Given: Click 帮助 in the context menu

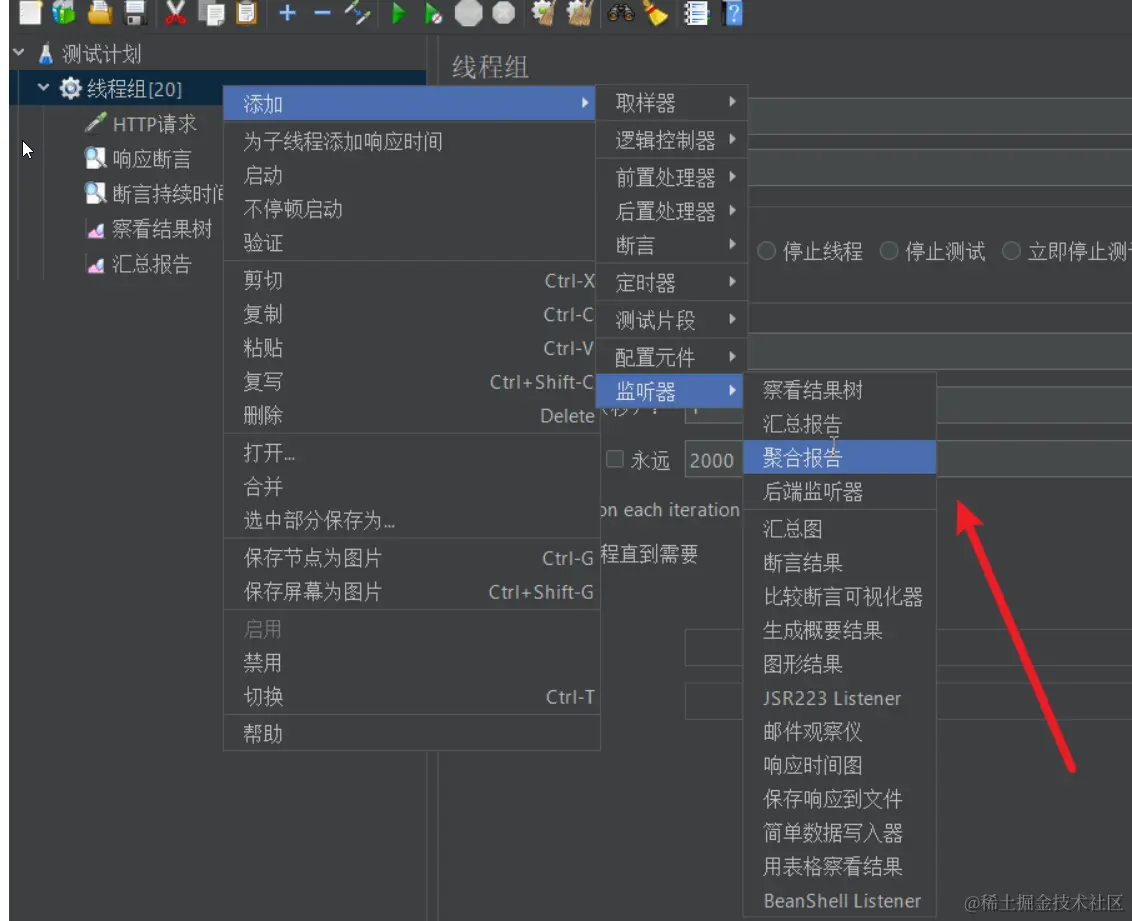Looking at the screenshot, I should [x=262, y=733].
